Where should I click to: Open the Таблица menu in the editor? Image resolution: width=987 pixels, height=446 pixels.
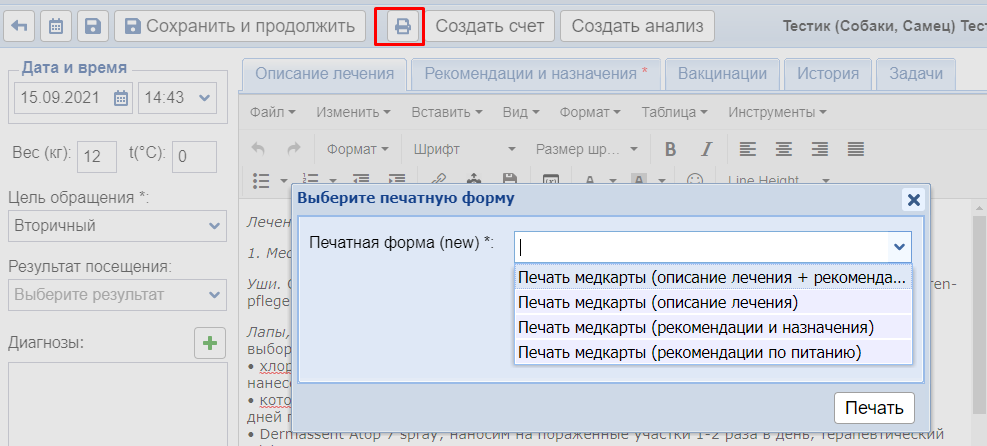tap(674, 112)
